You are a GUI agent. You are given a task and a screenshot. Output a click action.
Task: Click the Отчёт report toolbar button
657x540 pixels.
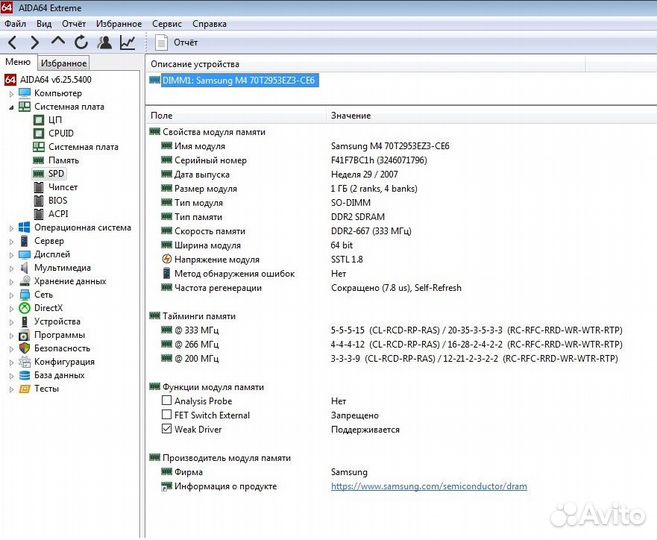176,42
